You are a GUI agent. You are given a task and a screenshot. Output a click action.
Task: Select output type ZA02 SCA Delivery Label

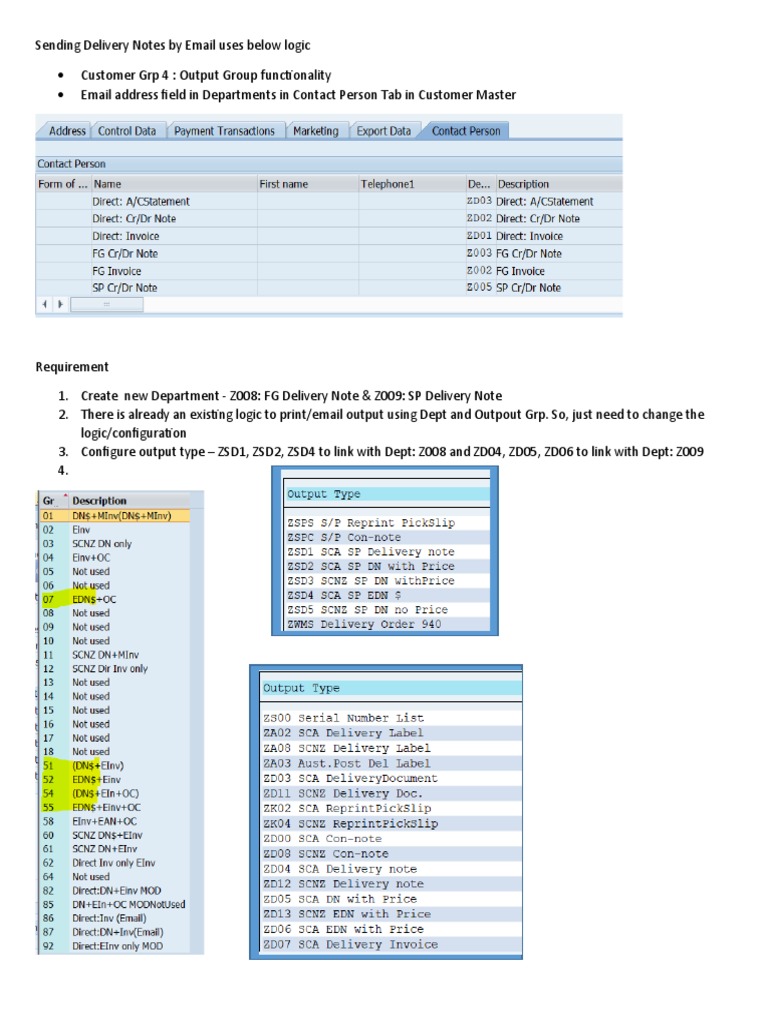pyautogui.click(x=391, y=733)
